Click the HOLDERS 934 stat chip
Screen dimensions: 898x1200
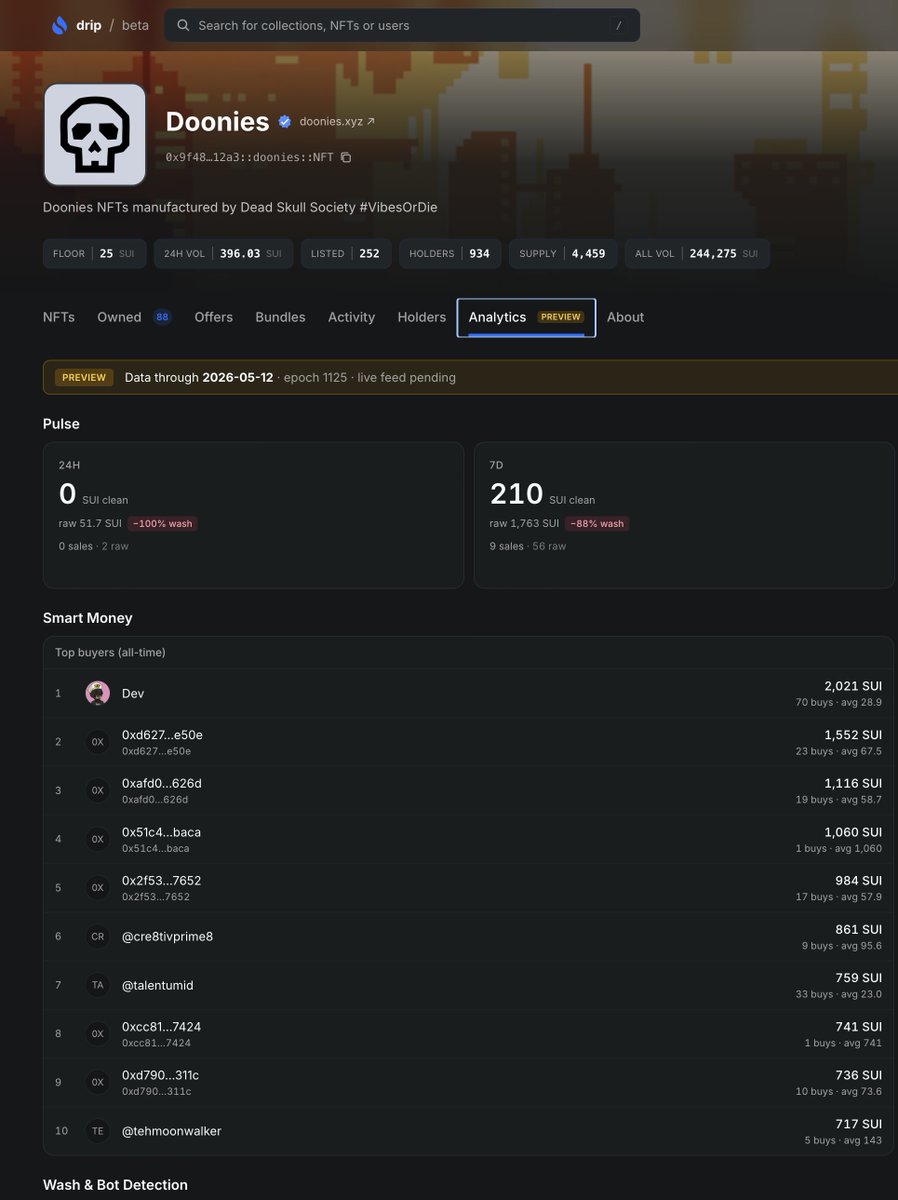450,254
